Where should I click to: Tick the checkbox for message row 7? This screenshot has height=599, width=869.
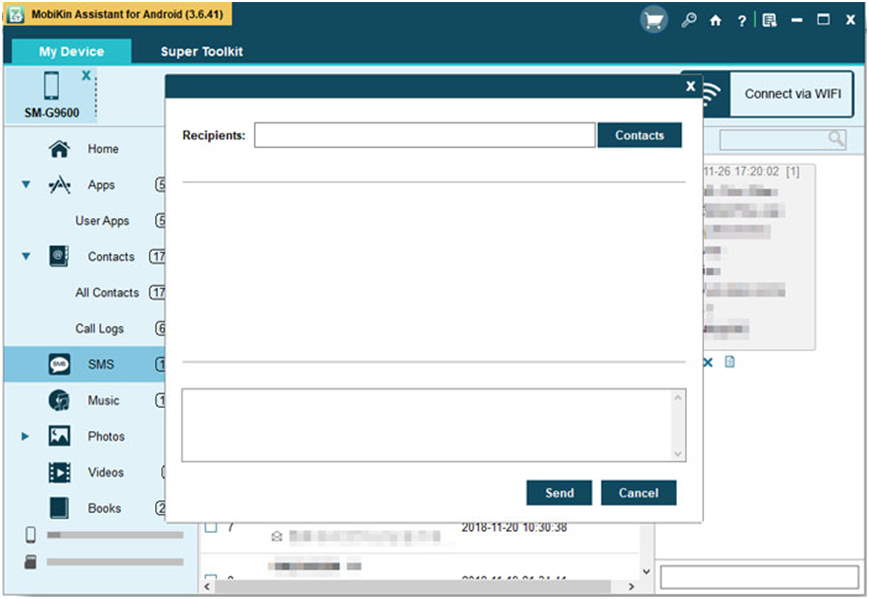[212, 527]
